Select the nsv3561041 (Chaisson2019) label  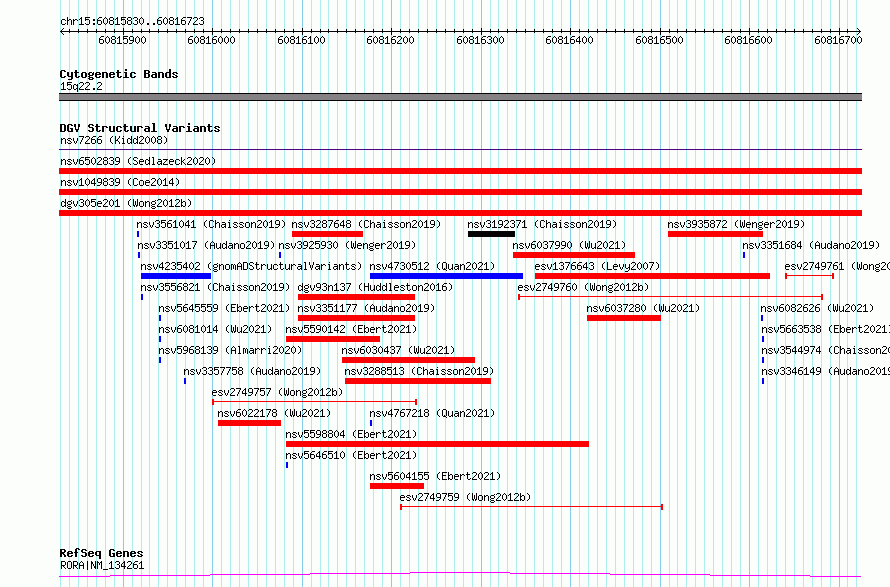point(211,224)
